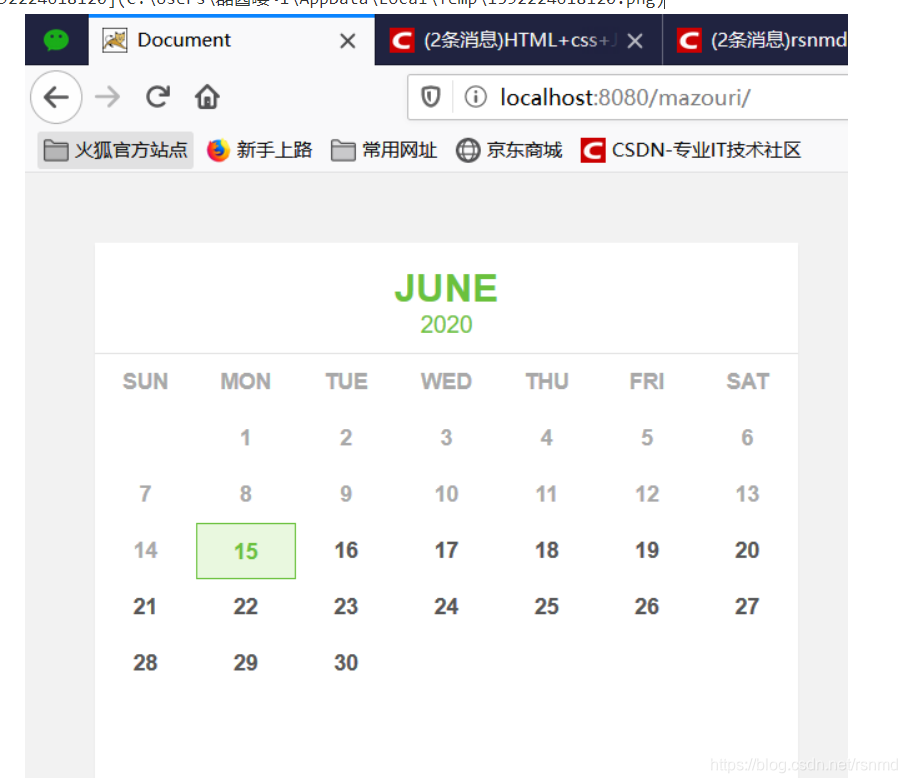
Task: Select date 7 in the calendar
Action: point(145,494)
